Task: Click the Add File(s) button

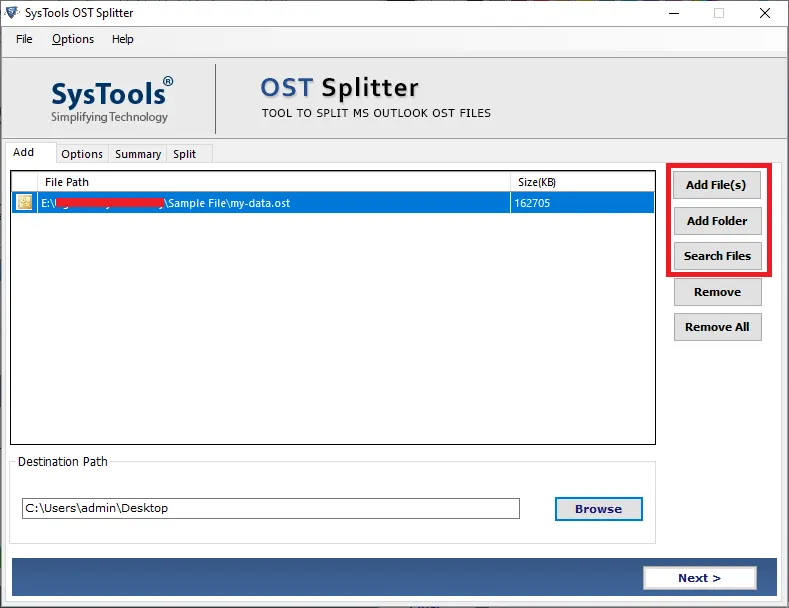Action: (717, 185)
